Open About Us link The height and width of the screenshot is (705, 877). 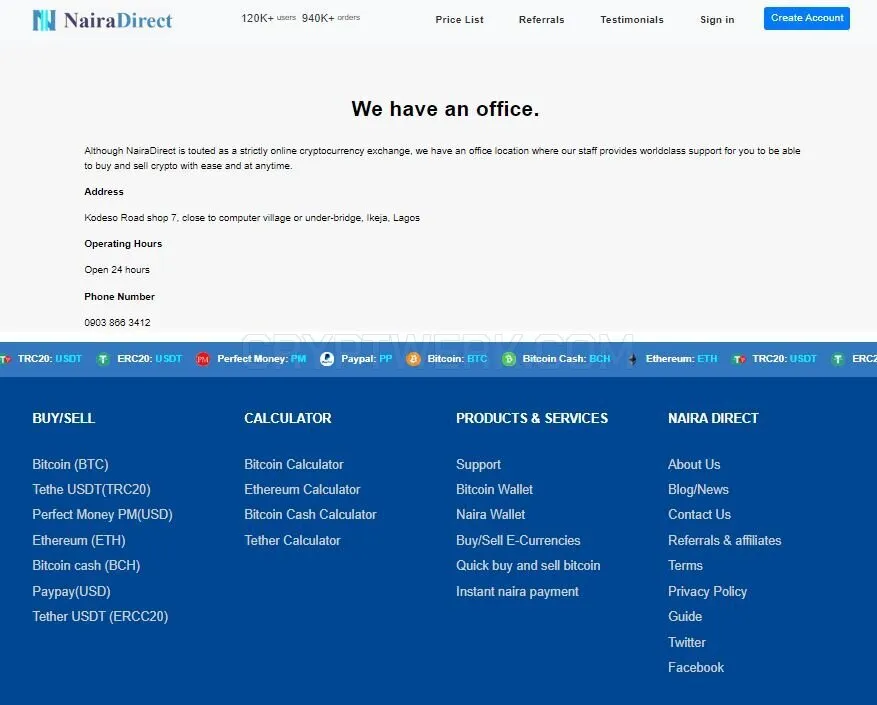(694, 464)
